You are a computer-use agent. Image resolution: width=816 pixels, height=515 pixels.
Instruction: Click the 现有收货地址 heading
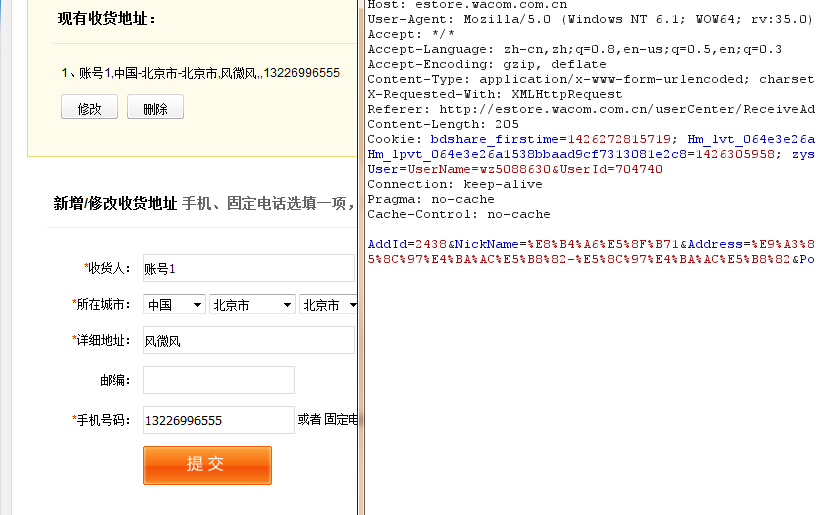coord(107,19)
